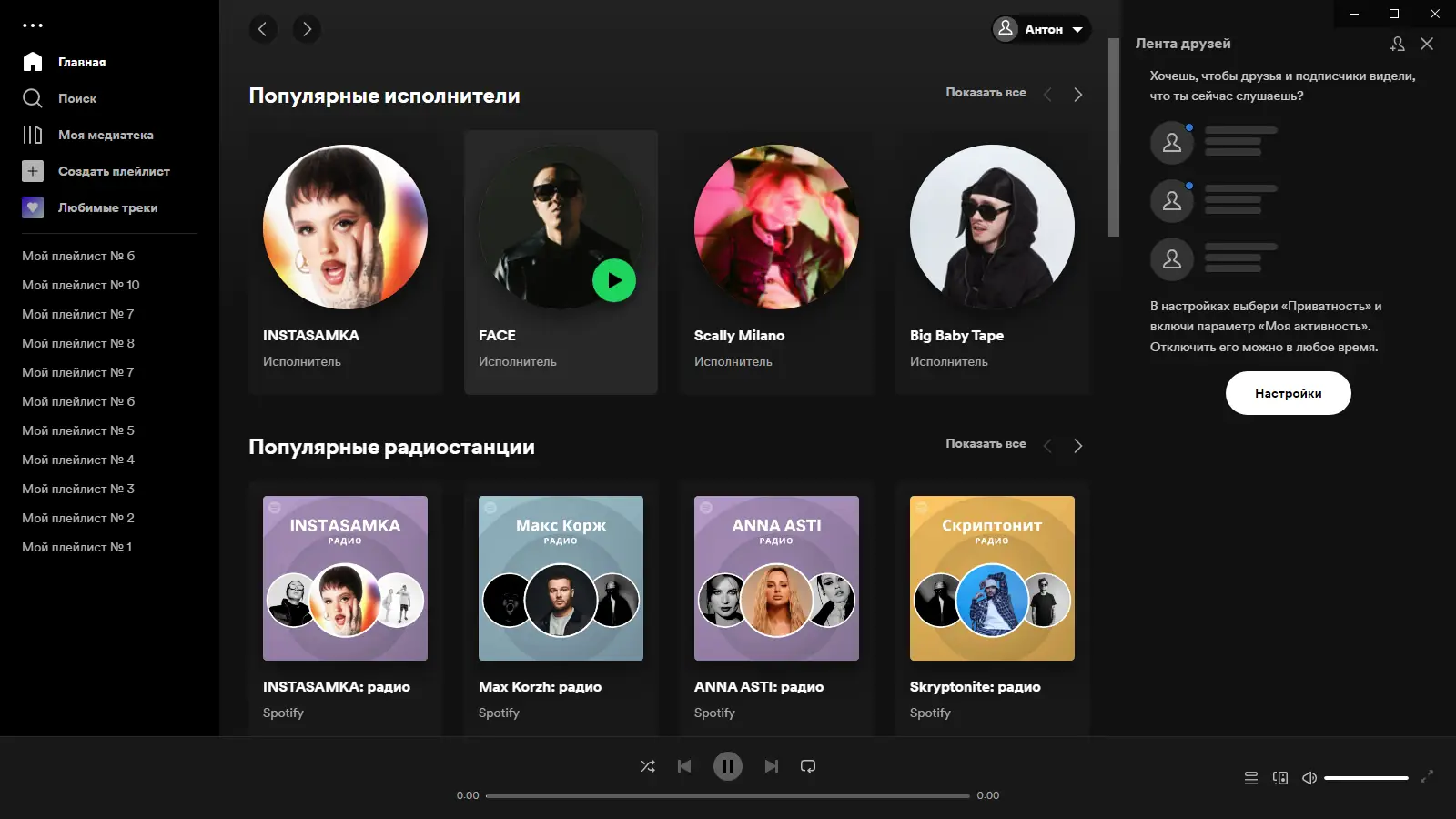Click Создать плейлист plus icon
The width and height of the screenshot is (1456, 819).
pos(33,171)
